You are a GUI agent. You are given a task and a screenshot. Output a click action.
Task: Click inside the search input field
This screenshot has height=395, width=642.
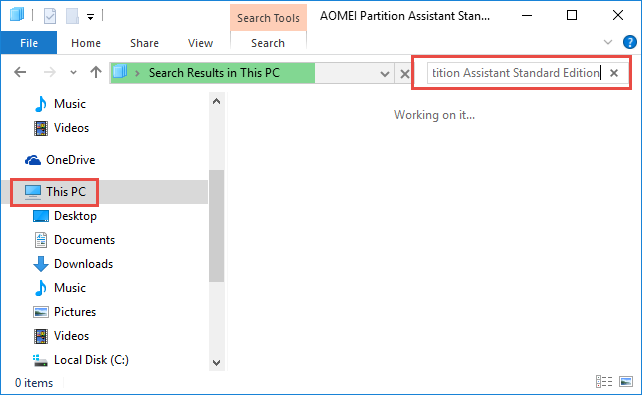click(x=514, y=73)
